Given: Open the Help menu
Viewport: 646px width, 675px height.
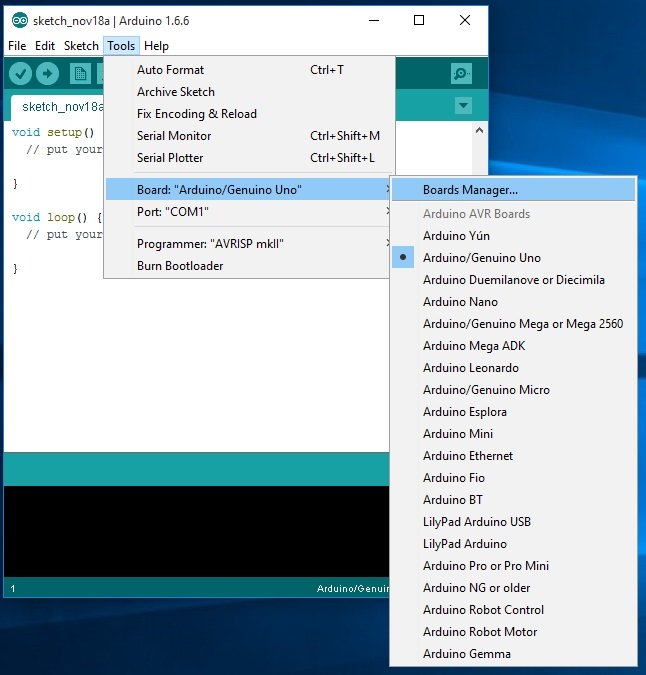Looking at the screenshot, I should click(x=156, y=46).
